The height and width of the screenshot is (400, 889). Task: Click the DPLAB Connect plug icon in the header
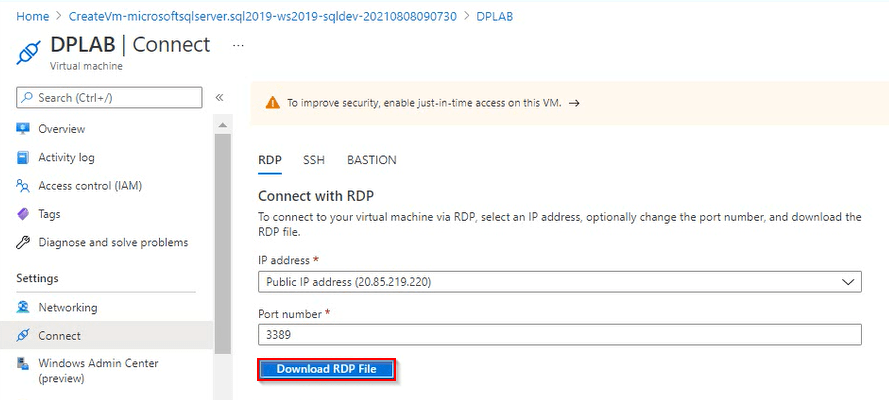(26, 53)
